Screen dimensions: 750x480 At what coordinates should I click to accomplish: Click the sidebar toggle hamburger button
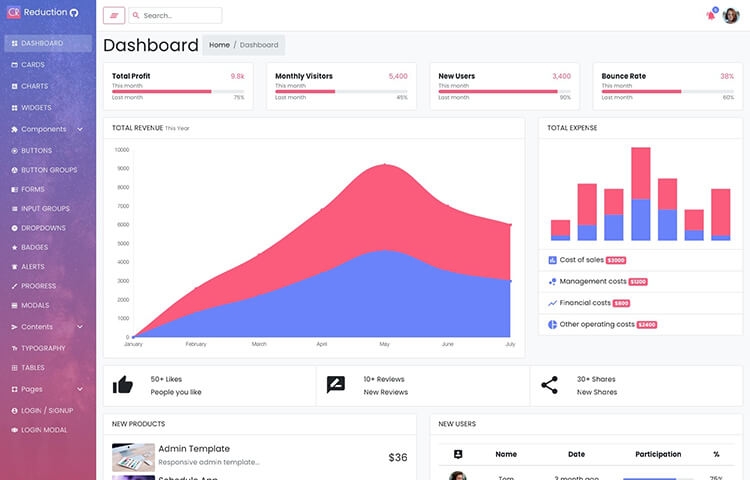pos(113,16)
